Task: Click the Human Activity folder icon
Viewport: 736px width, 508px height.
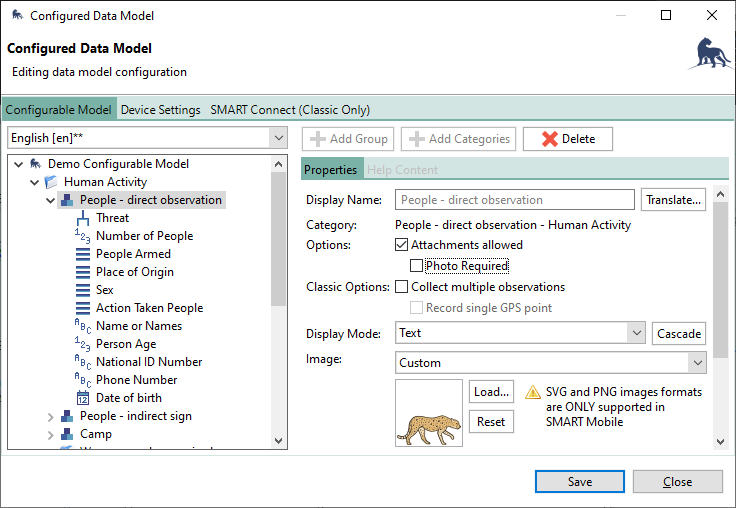Action: click(x=51, y=182)
